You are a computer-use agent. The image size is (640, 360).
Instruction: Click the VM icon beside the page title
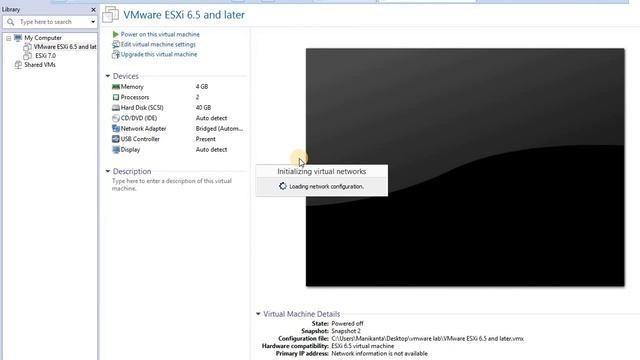click(110, 15)
